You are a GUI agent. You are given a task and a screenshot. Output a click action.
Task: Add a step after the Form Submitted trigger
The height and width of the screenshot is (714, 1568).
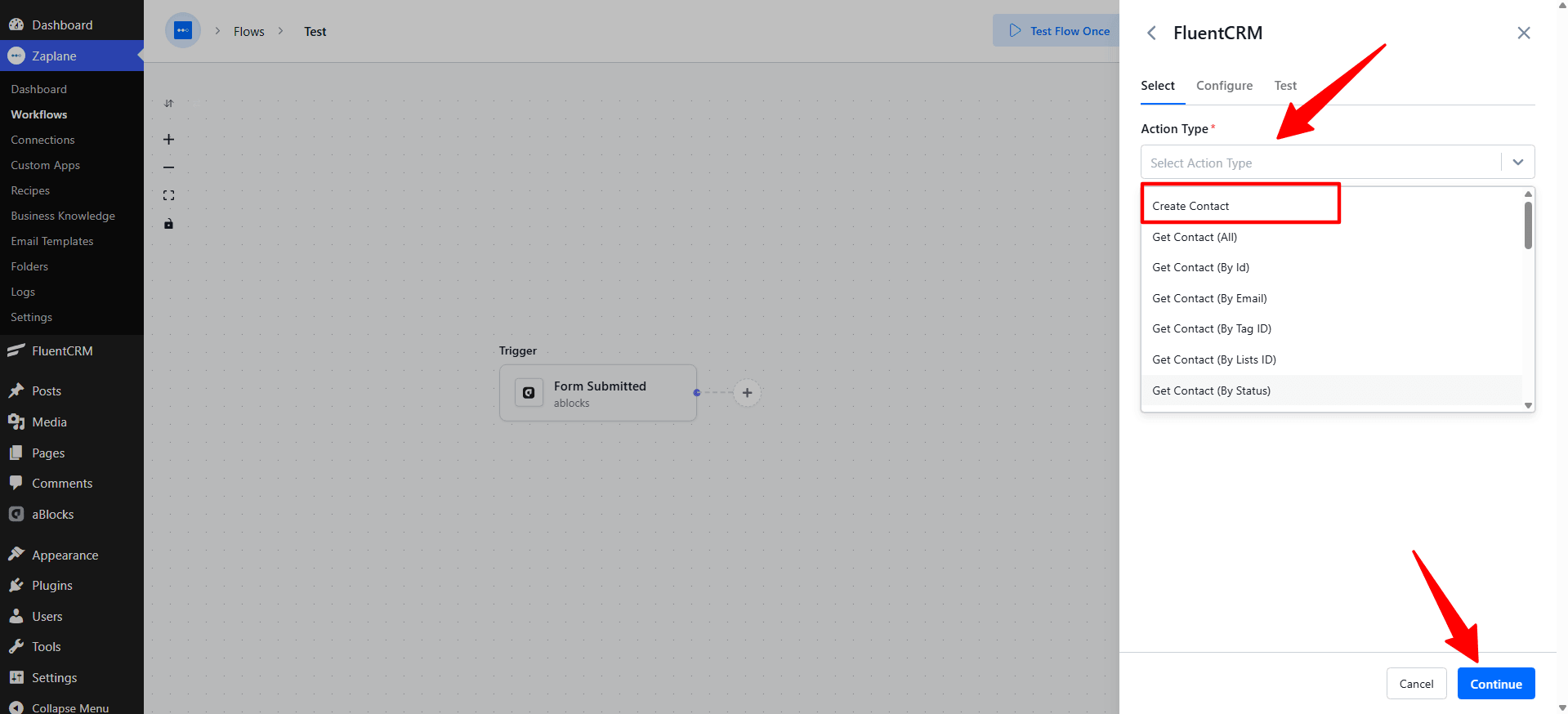tap(747, 393)
